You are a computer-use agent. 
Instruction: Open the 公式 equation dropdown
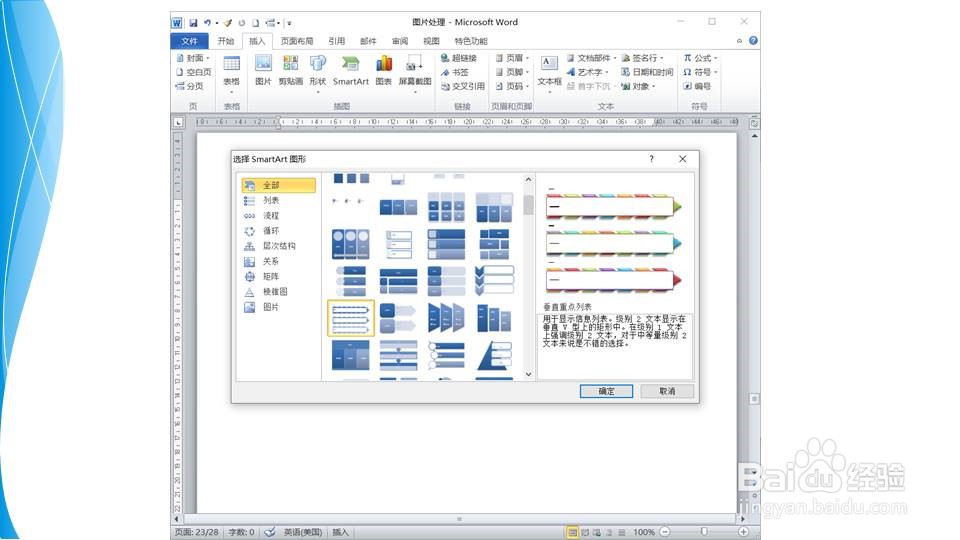coord(700,58)
